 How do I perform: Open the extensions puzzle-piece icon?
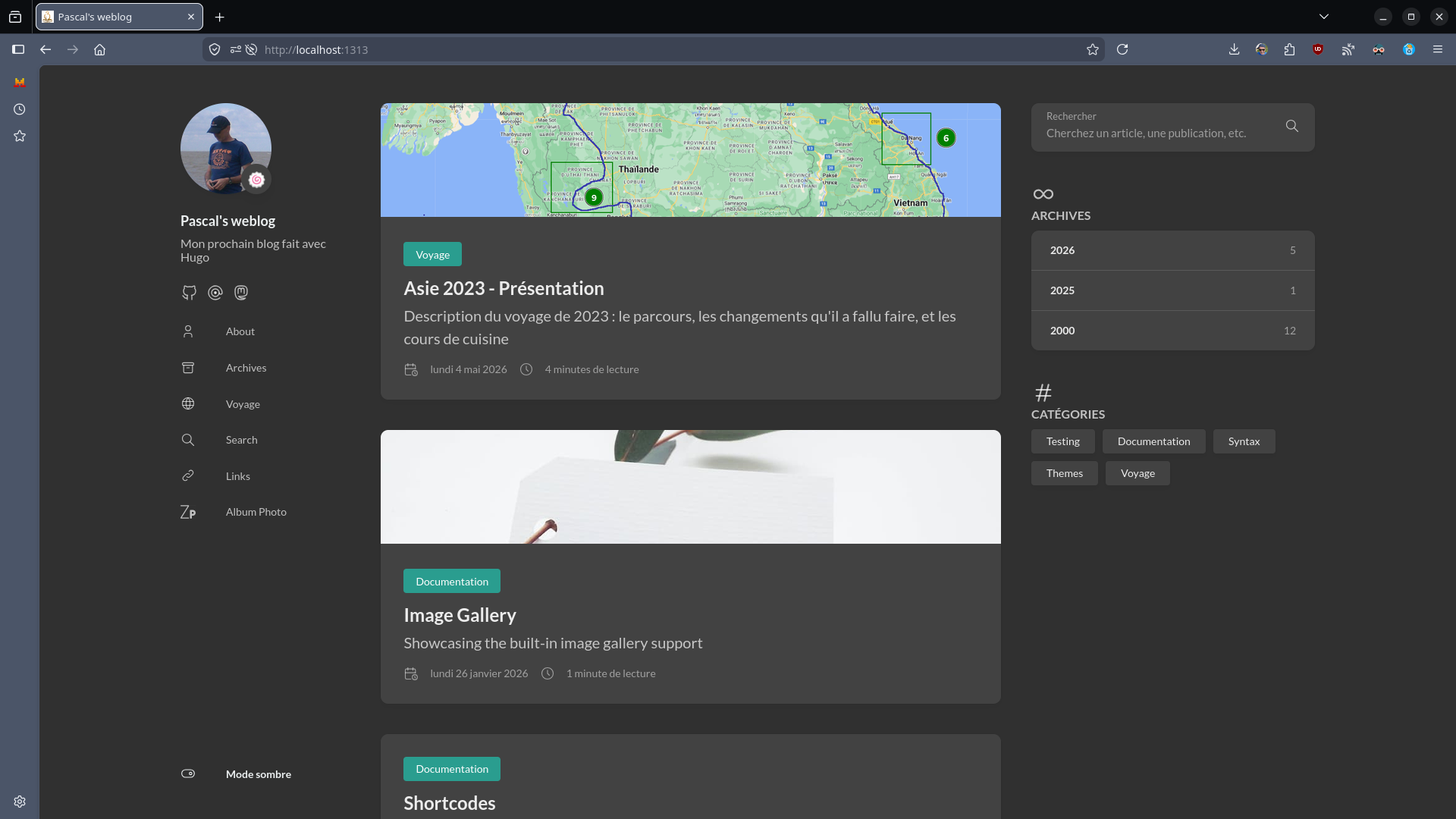pos(1289,49)
